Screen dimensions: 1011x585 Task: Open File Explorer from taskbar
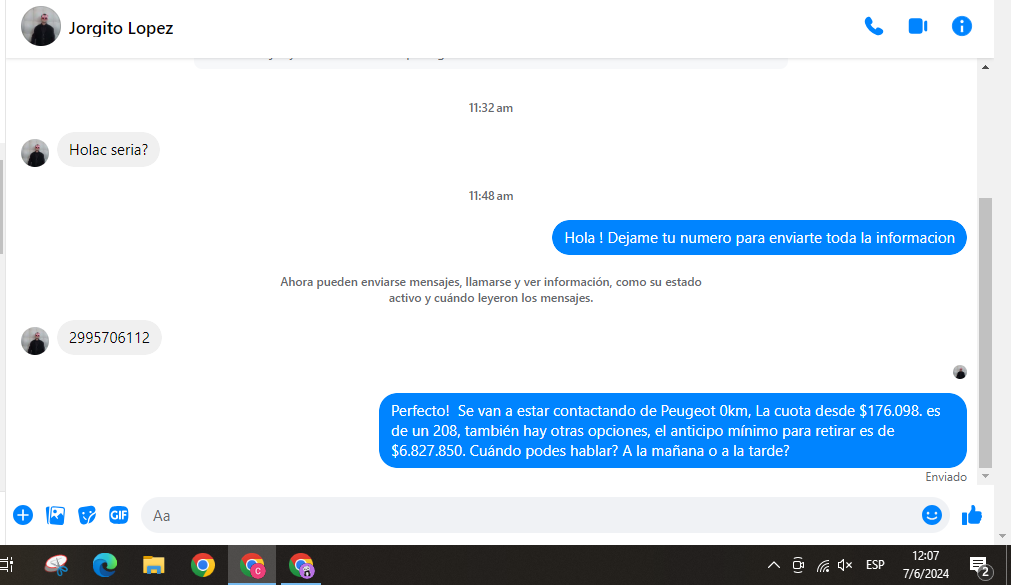[153, 565]
